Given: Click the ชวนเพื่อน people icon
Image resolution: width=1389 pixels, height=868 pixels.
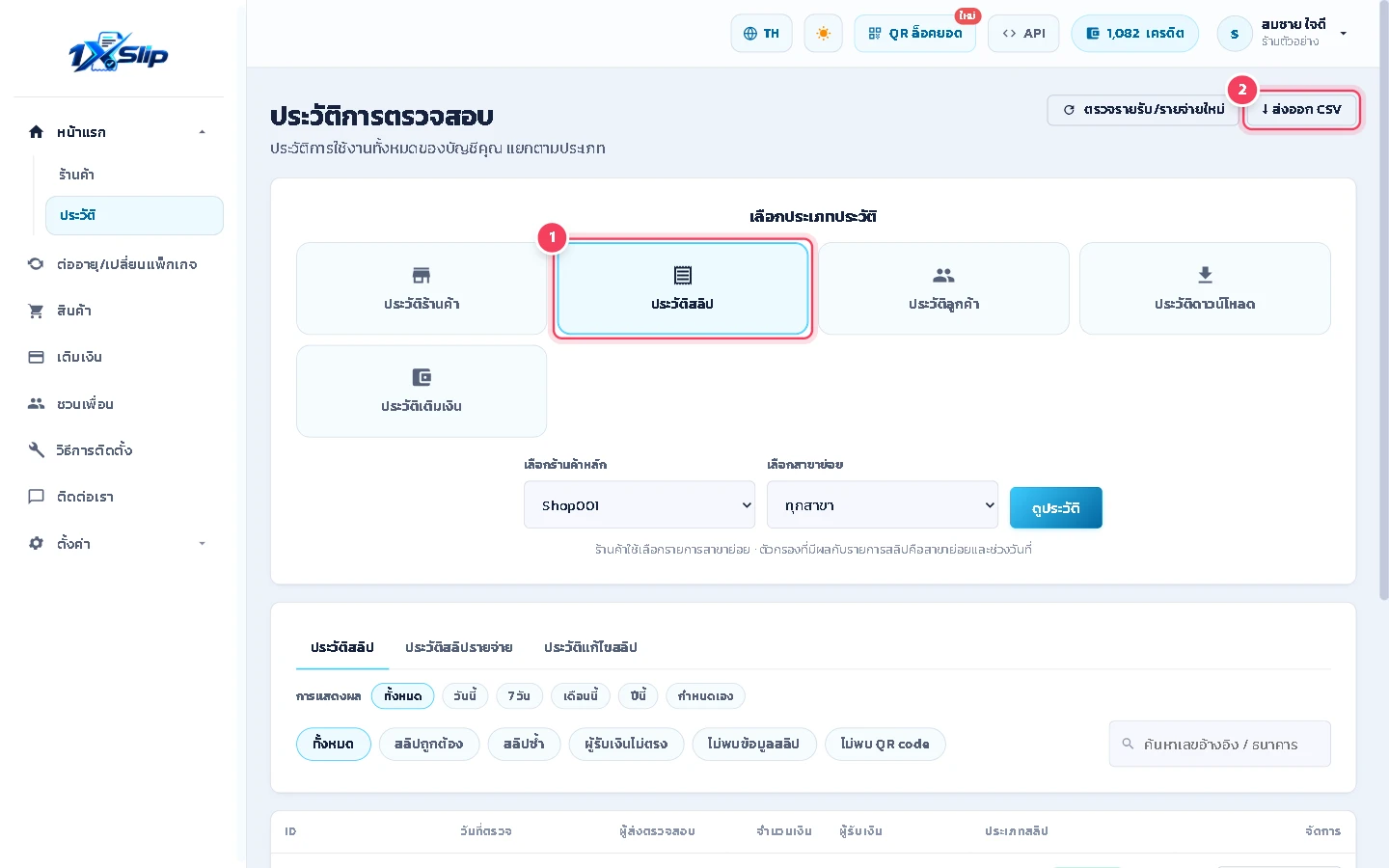Looking at the screenshot, I should [36, 404].
